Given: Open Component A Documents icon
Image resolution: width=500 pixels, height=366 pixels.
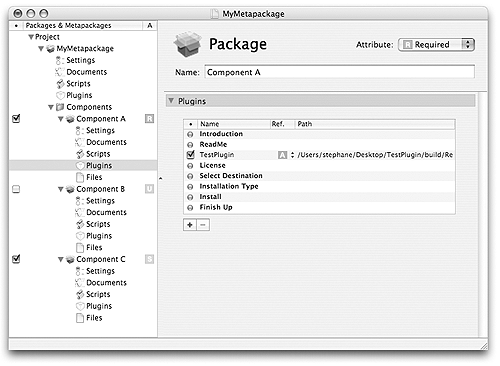Looking at the screenshot, I should click(x=79, y=142).
